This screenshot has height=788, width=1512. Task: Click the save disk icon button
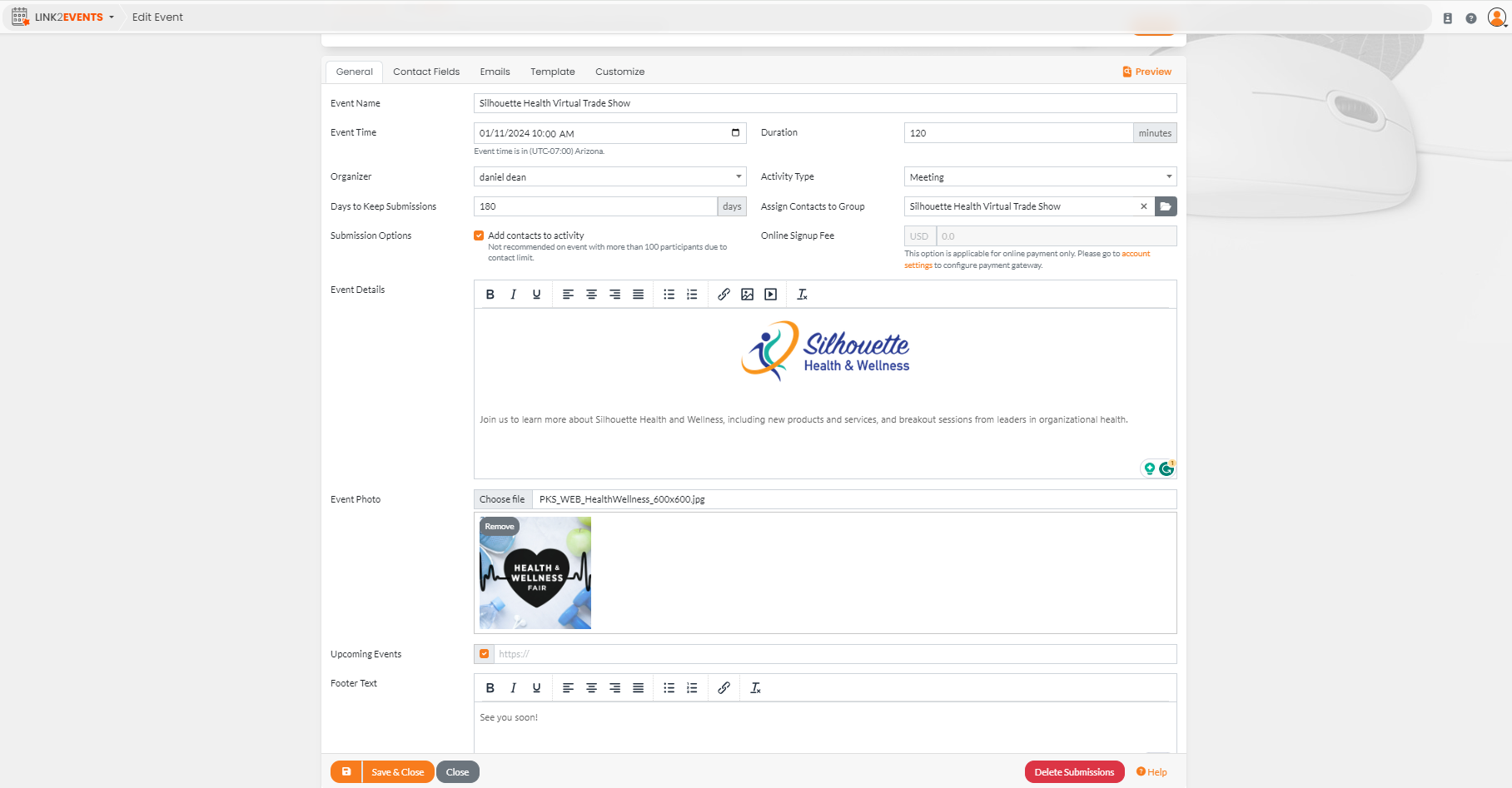(x=346, y=772)
